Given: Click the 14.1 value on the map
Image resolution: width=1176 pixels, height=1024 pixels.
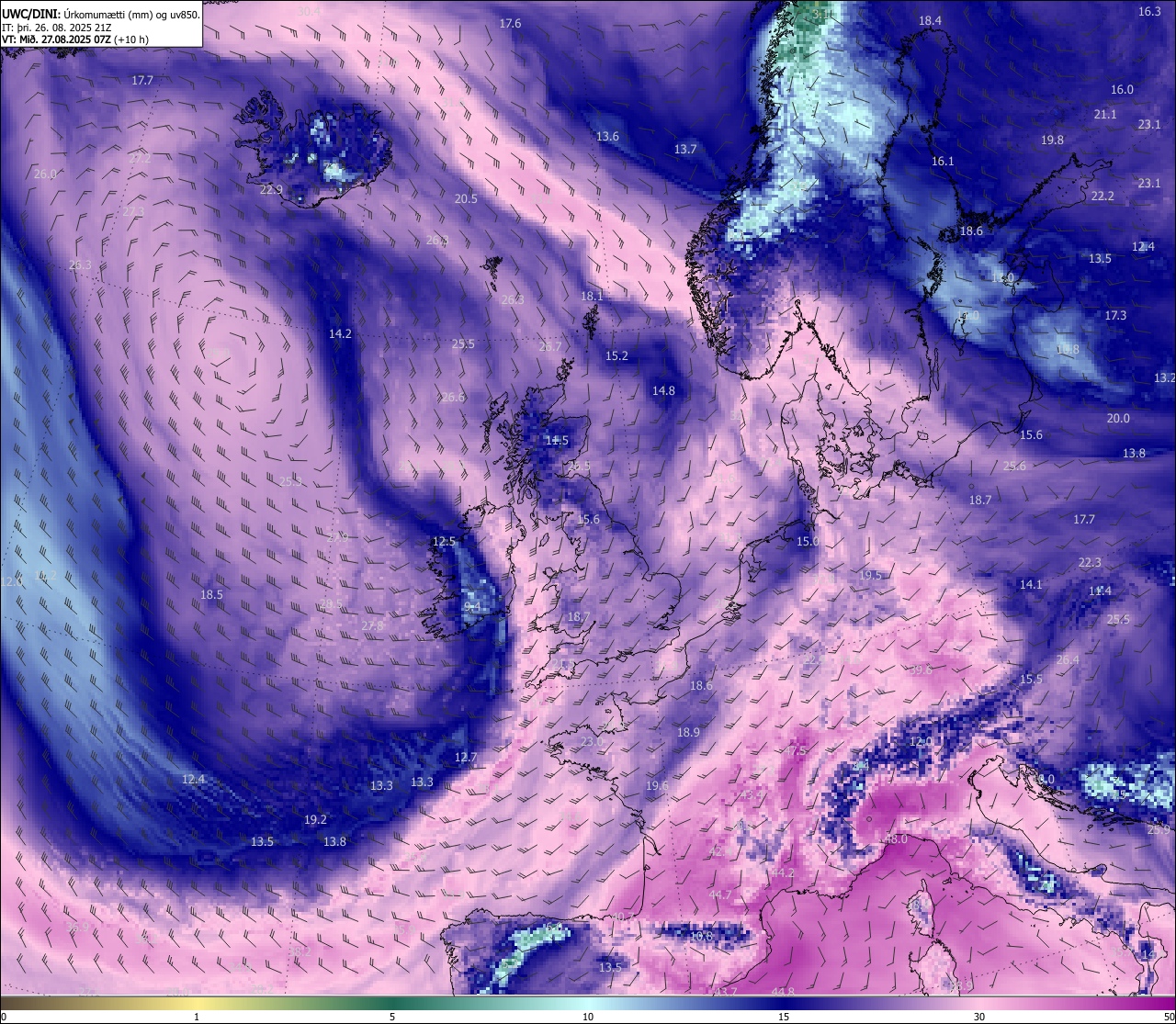Looking at the screenshot, I should pyautogui.click(x=1031, y=585).
